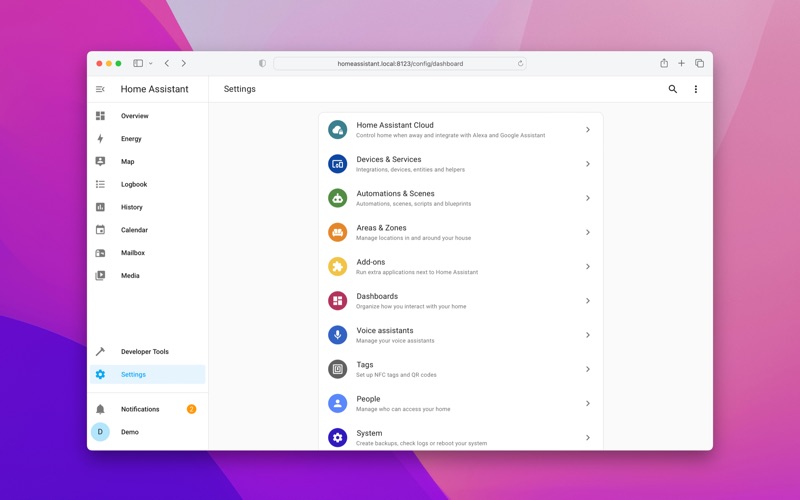Click the Voice assistants microphone icon
Viewport: 800px width, 500px height.
coord(337,335)
